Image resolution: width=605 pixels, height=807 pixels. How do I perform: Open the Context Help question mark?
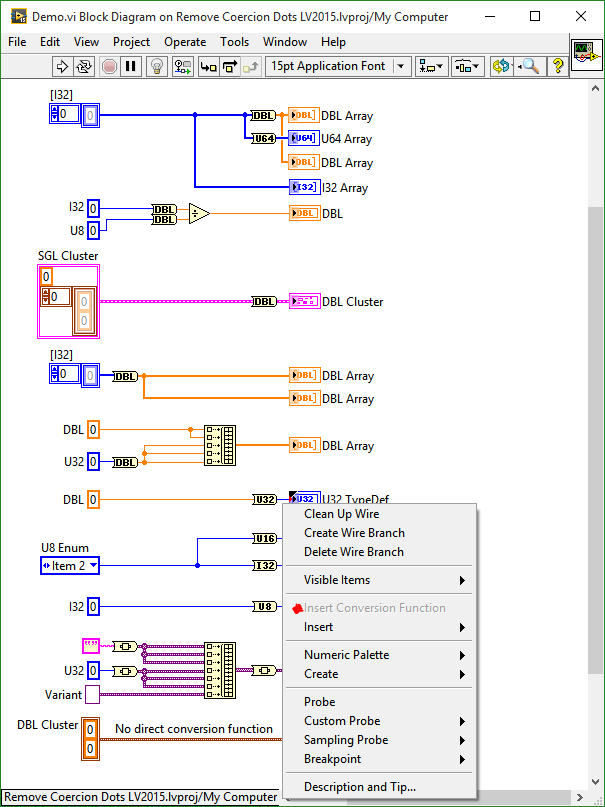tap(558, 66)
